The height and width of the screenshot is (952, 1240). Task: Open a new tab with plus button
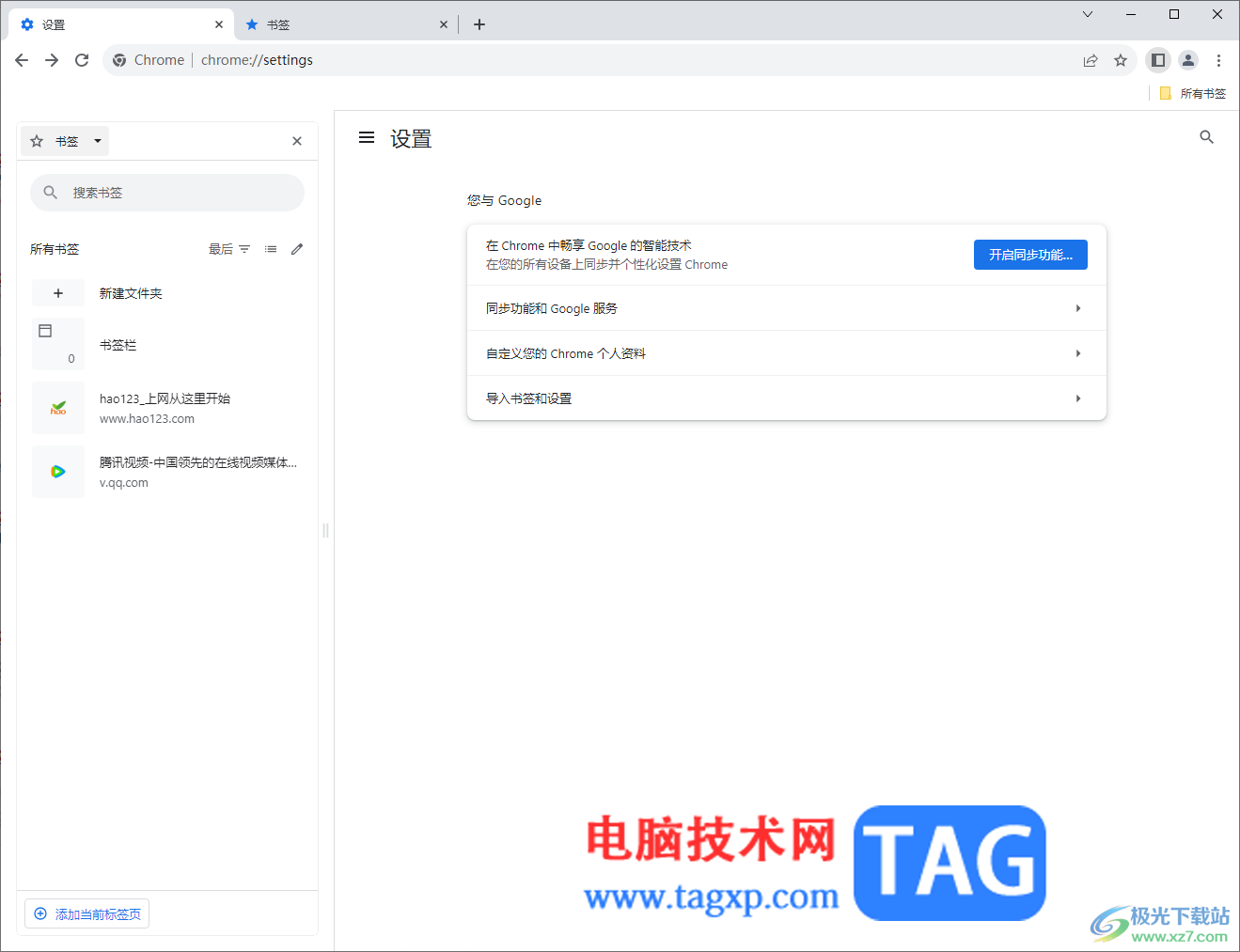(x=479, y=24)
